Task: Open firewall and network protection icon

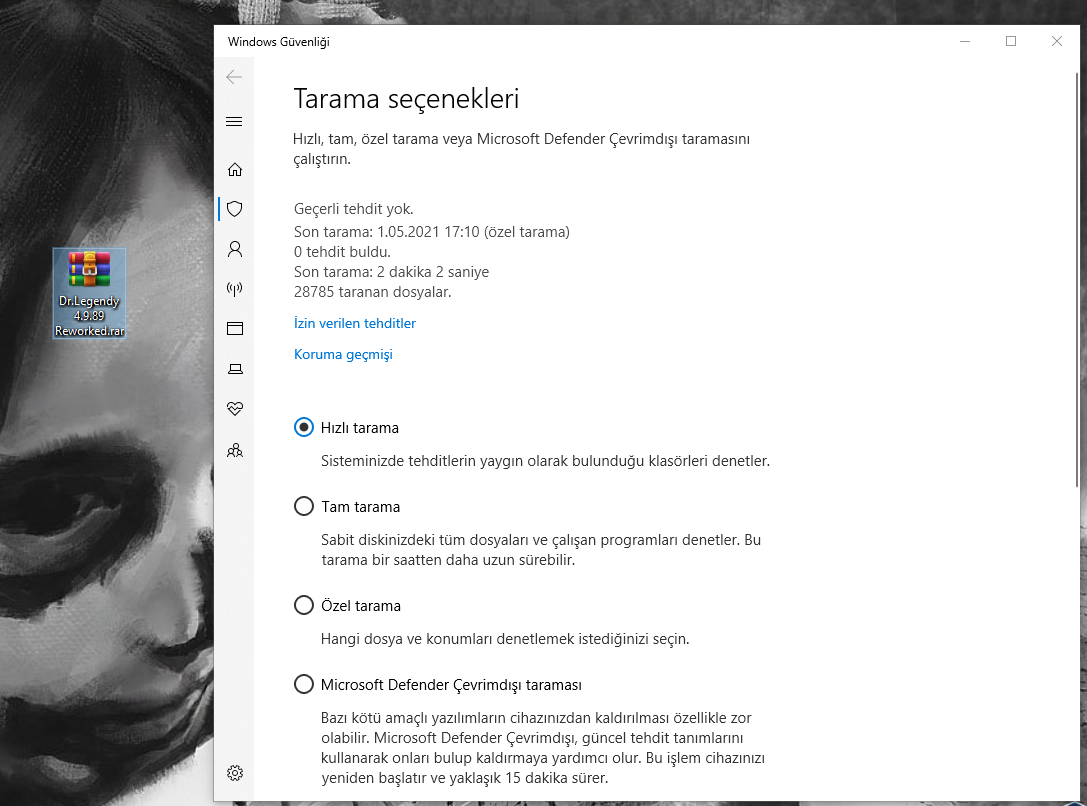Action: click(x=235, y=288)
